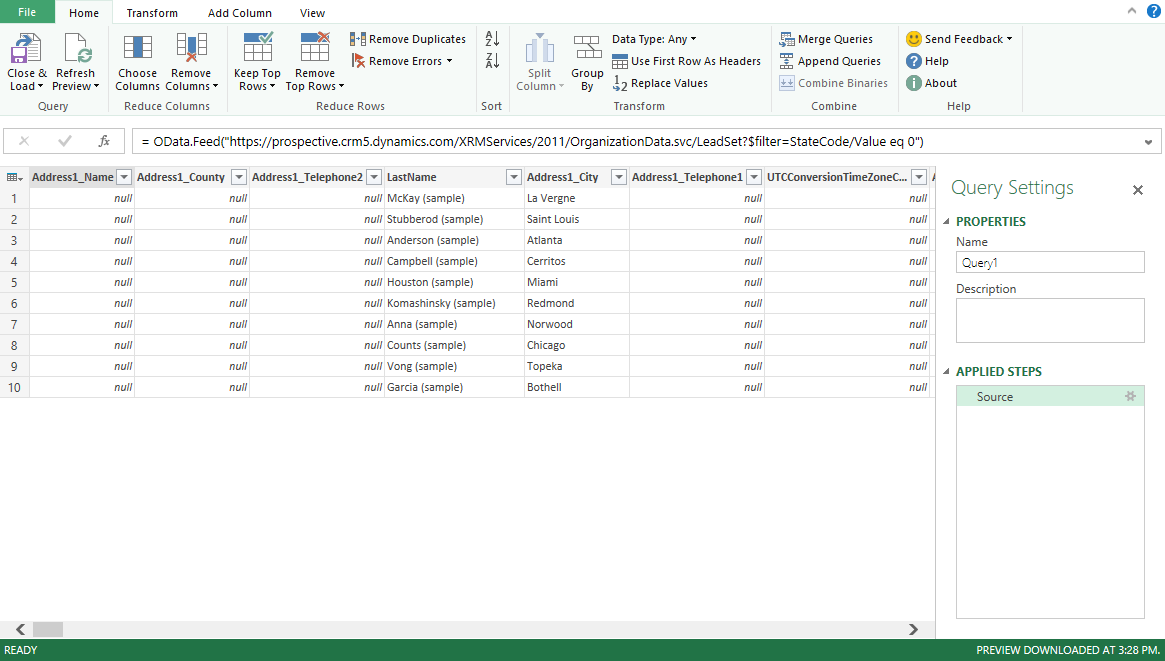Viewport: 1165px width, 661px height.
Task: Open Choose Columns tool
Action: tap(137, 48)
